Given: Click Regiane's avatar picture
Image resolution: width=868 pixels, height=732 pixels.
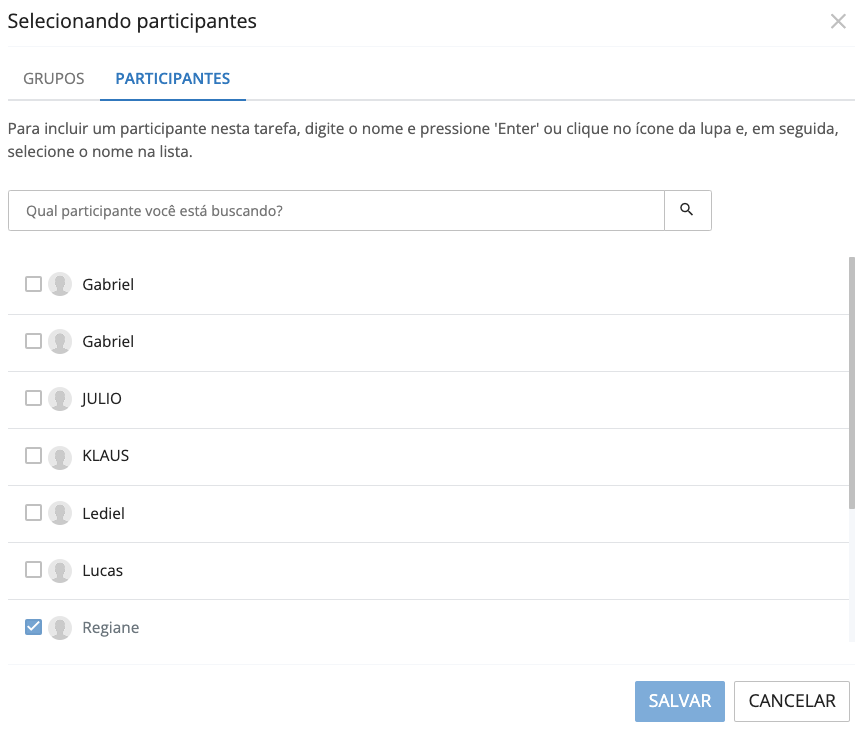Looking at the screenshot, I should coord(60,627).
